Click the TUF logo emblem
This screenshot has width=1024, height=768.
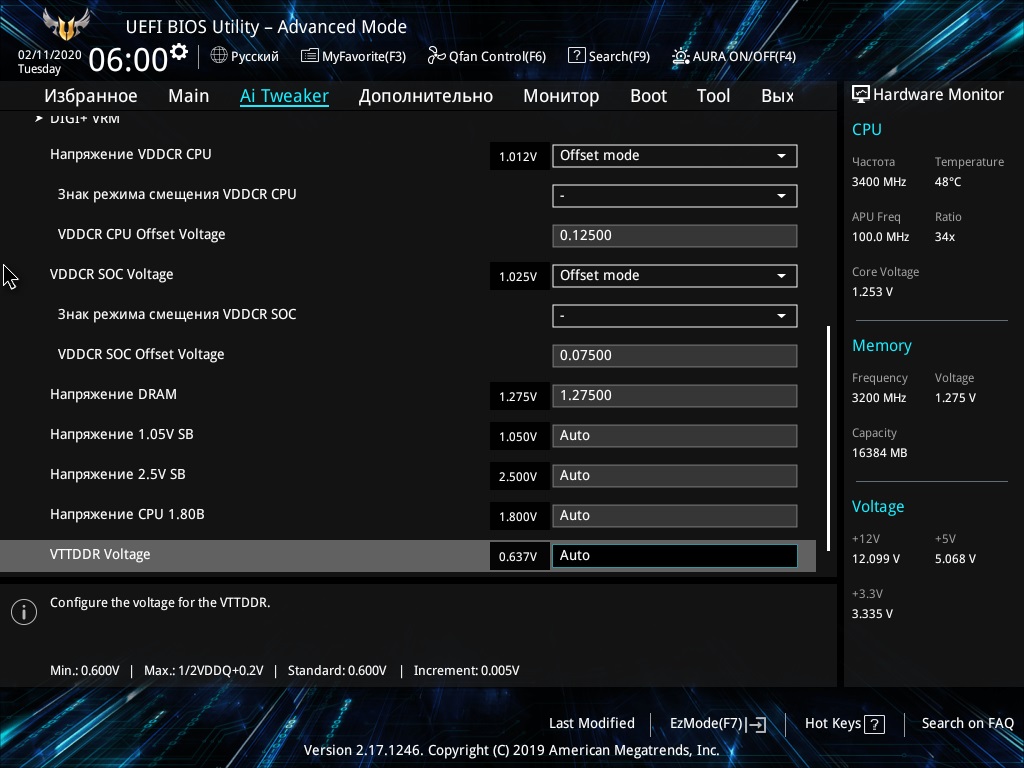point(66,25)
